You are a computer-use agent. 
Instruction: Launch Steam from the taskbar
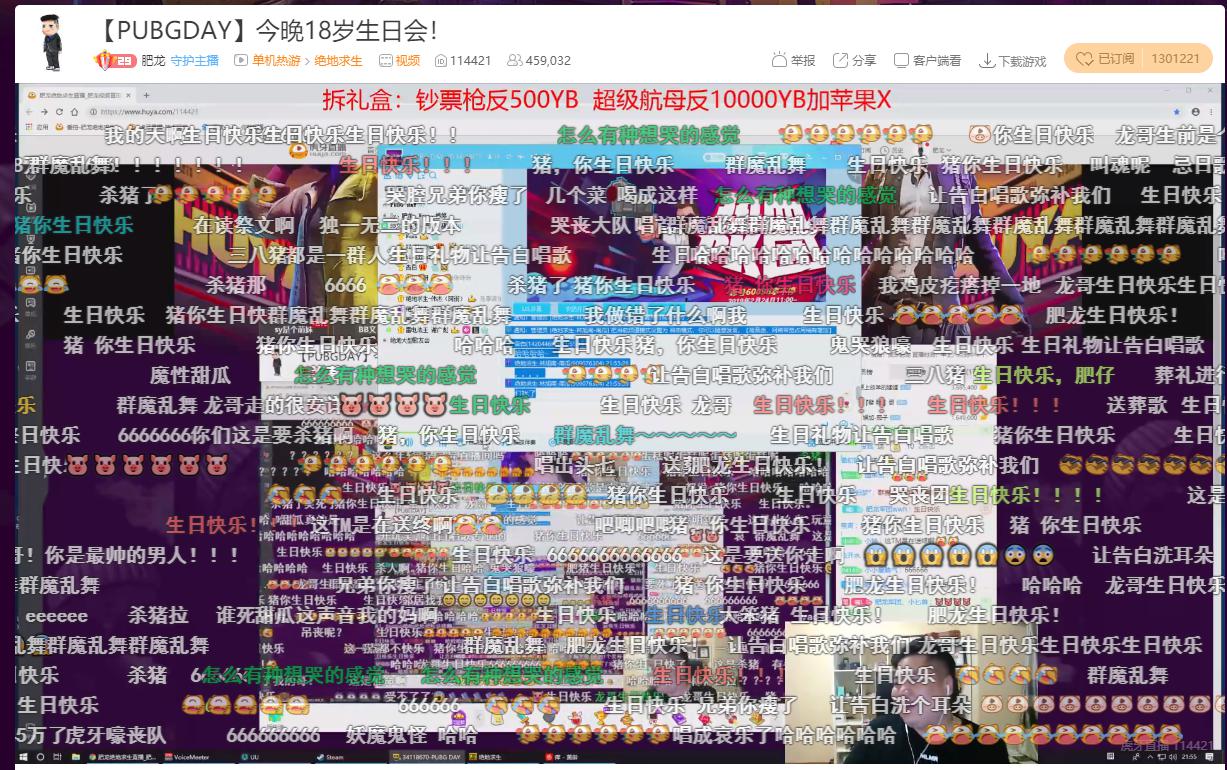coord(330,758)
